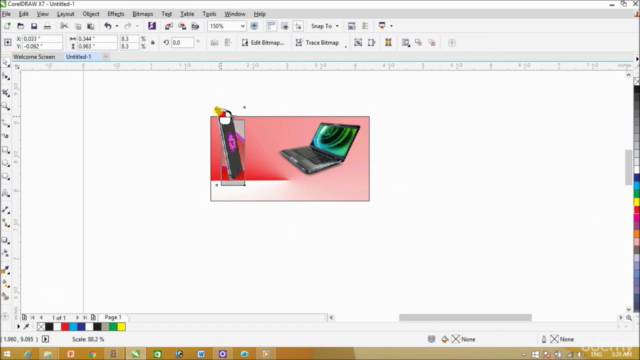The image size is (640, 360).
Task: Expand the document palette flyout arrow
Action: click(x=18, y=327)
